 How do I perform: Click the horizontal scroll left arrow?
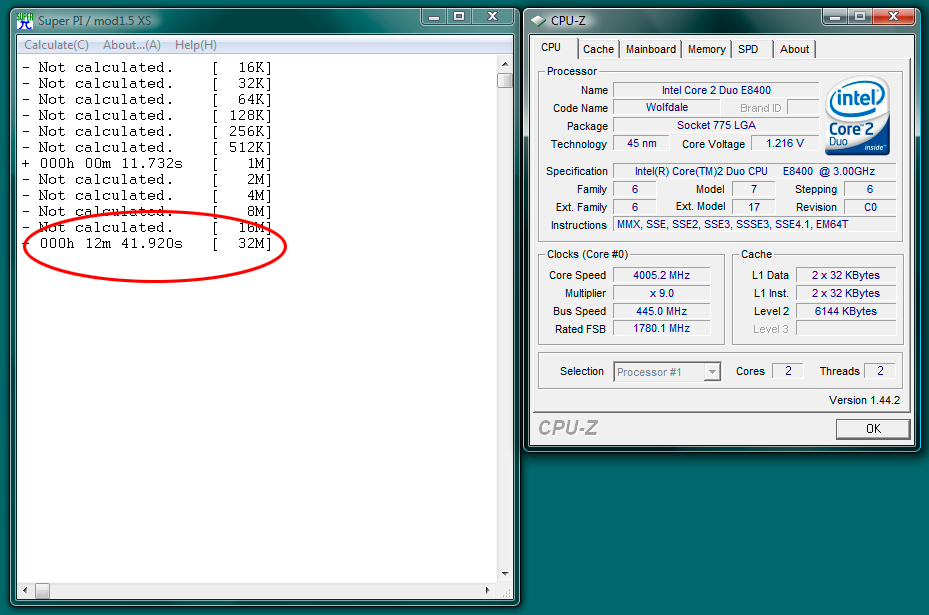[x=25, y=590]
